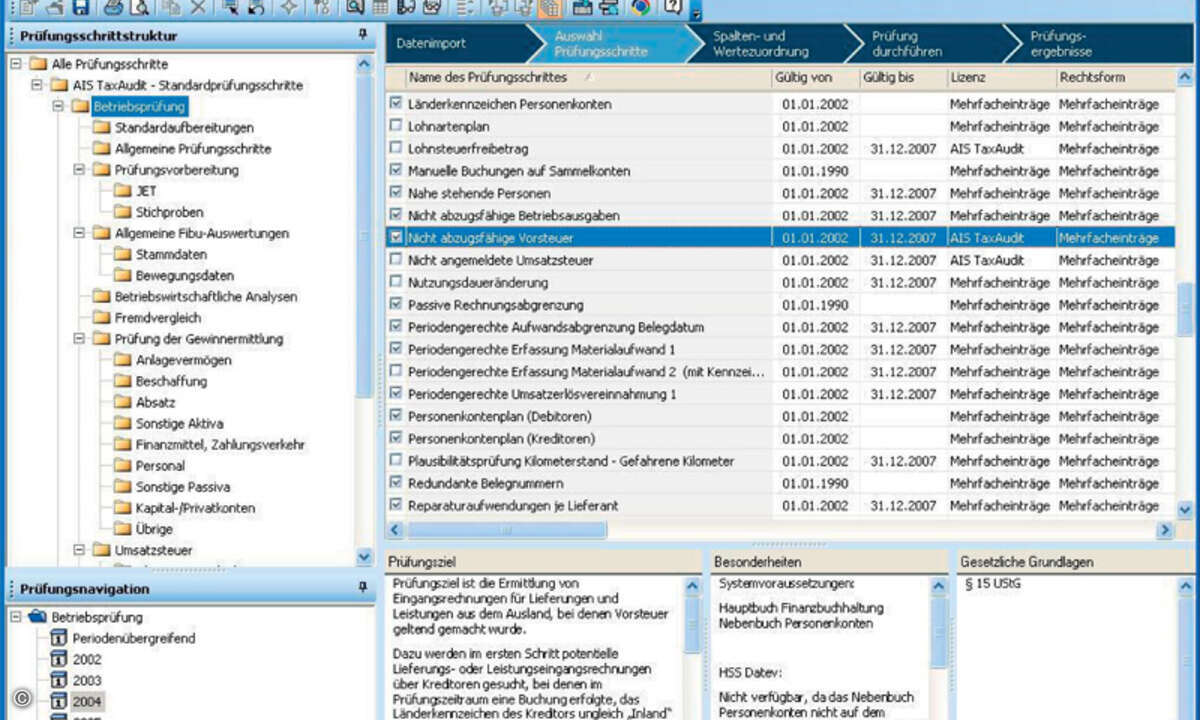Click the colorful circle toolbar icon
This screenshot has width=1200, height=720.
pos(641,9)
